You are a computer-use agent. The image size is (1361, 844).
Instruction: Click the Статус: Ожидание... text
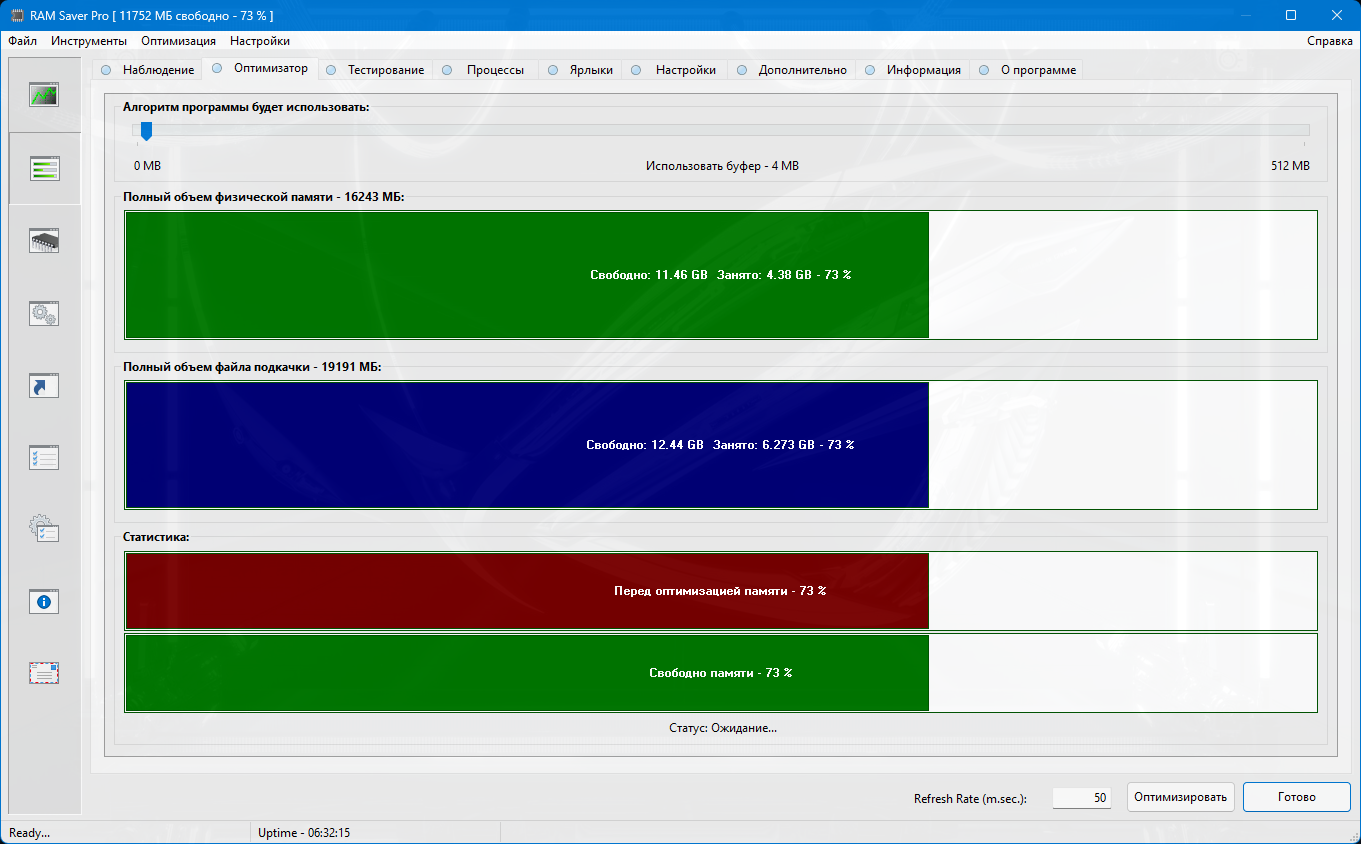pos(723,728)
